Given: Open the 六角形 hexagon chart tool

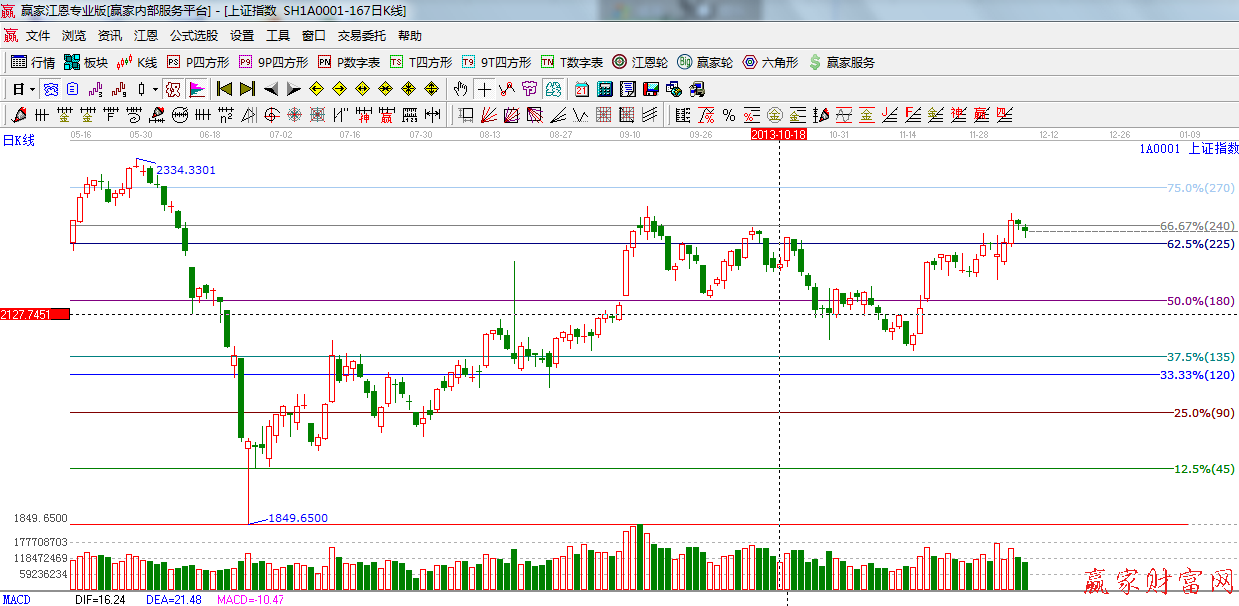Looking at the screenshot, I should pyautogui.click(x=770, y=62).
